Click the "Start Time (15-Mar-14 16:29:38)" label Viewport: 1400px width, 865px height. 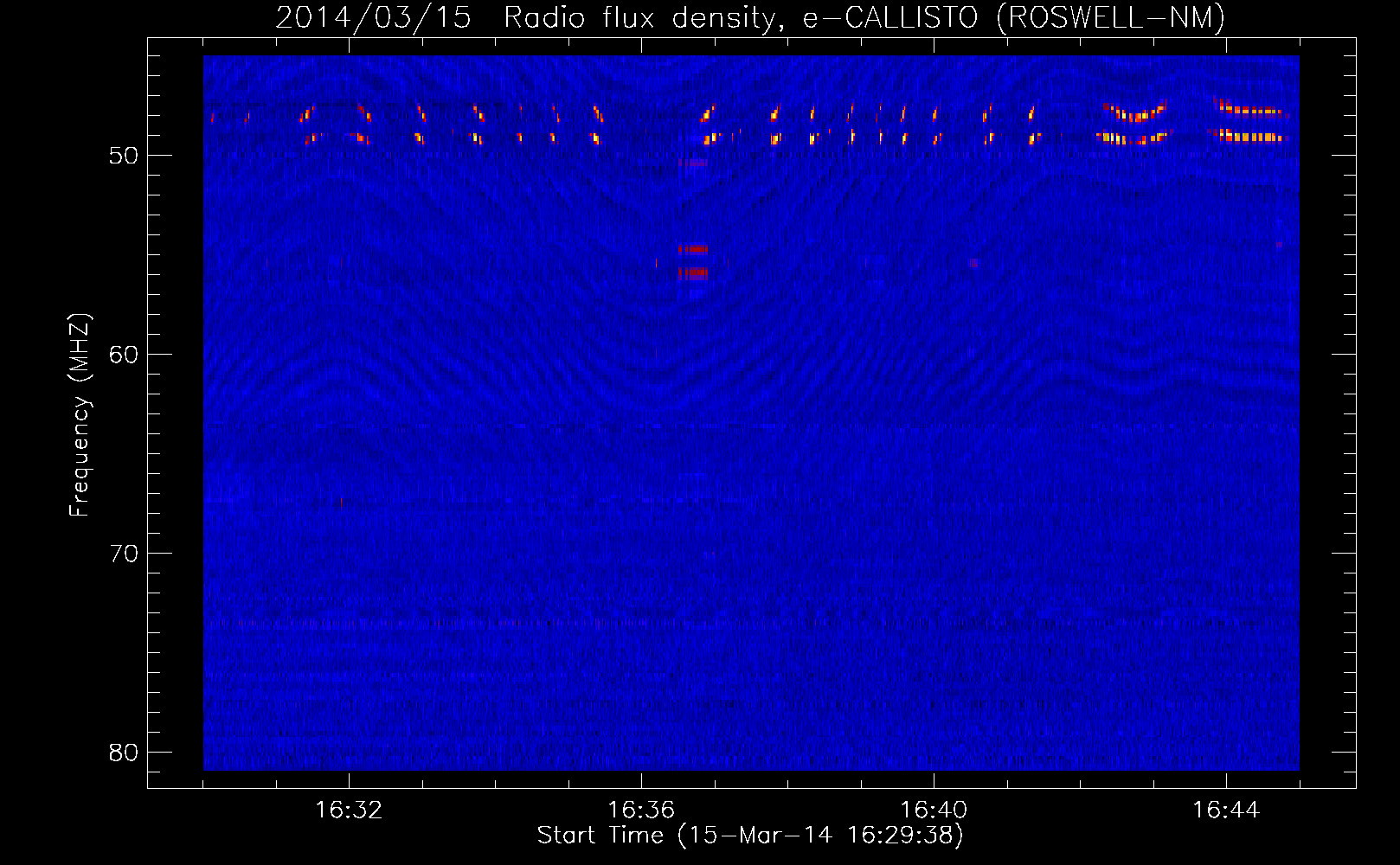[x=750, y=836]
